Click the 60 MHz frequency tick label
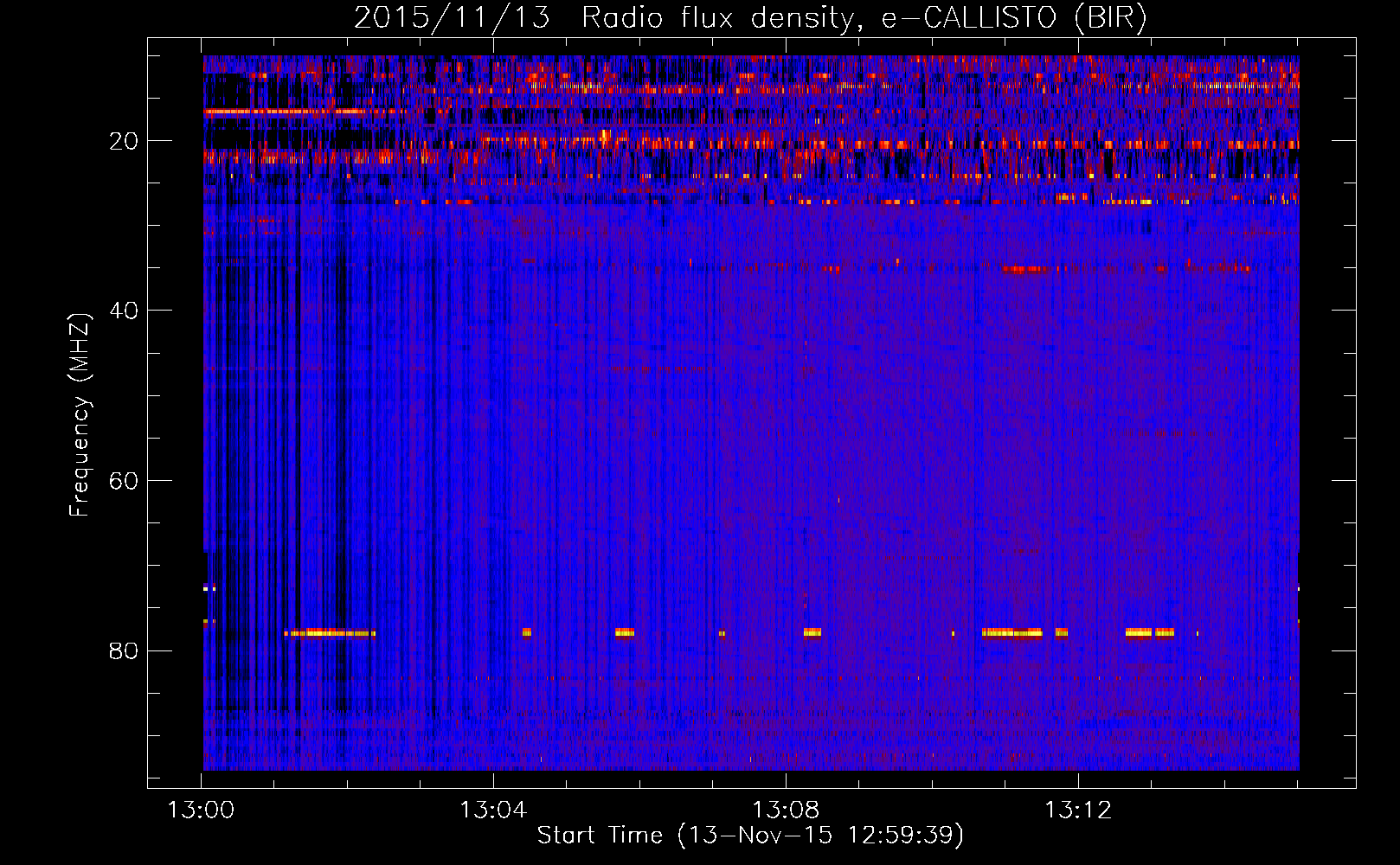 pyautogui.click(x=124, y=481)
